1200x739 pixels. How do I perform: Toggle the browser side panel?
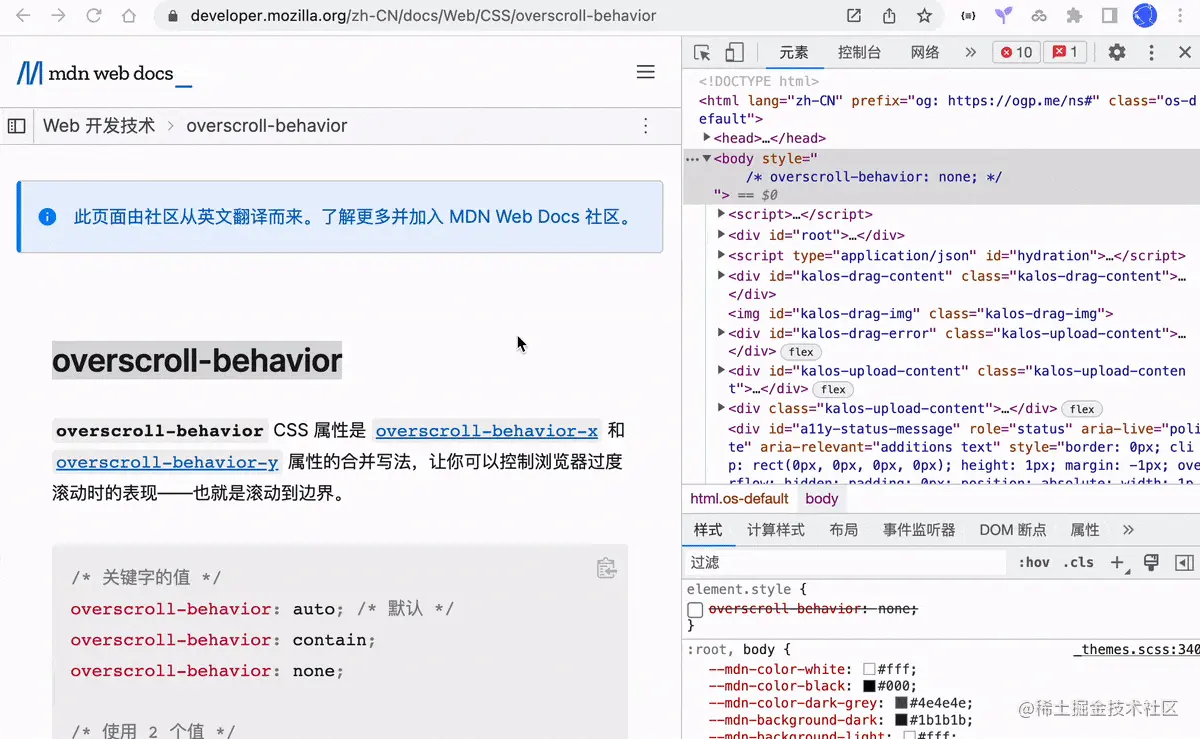(1109, 16)
